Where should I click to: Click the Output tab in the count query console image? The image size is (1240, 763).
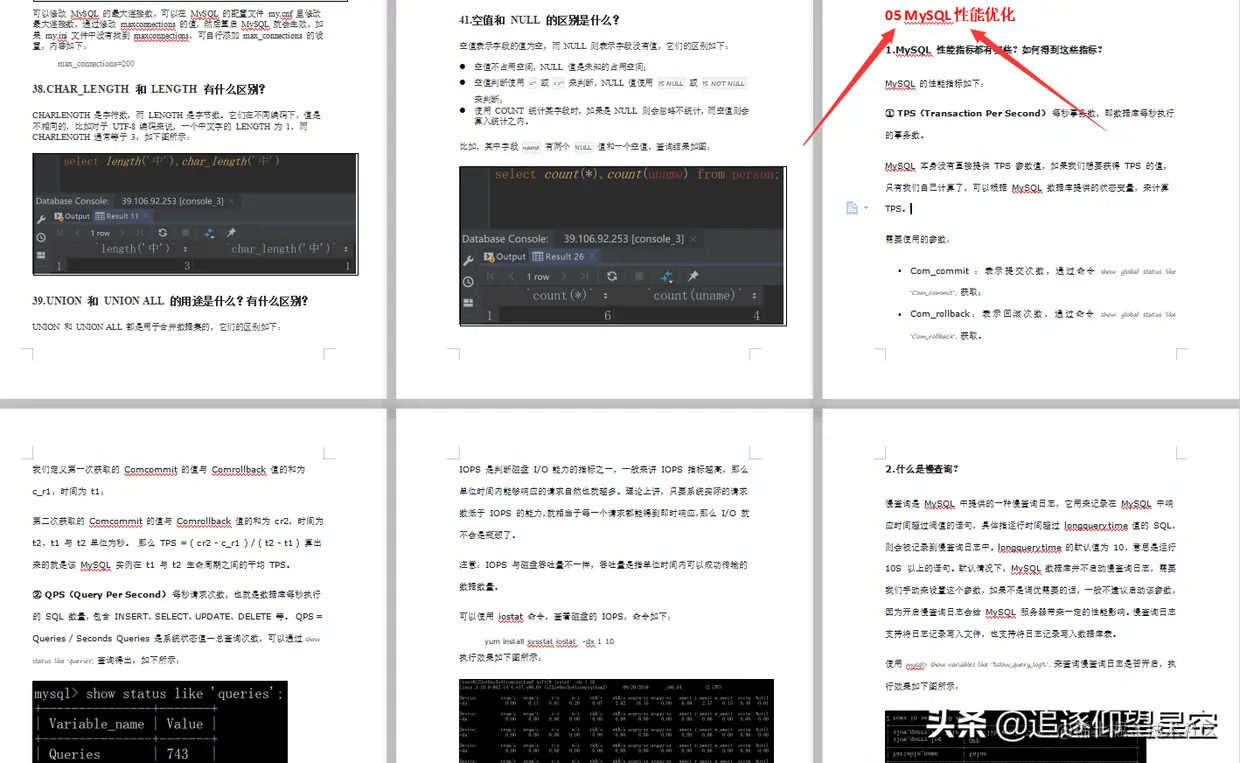[x=504, y=257]
